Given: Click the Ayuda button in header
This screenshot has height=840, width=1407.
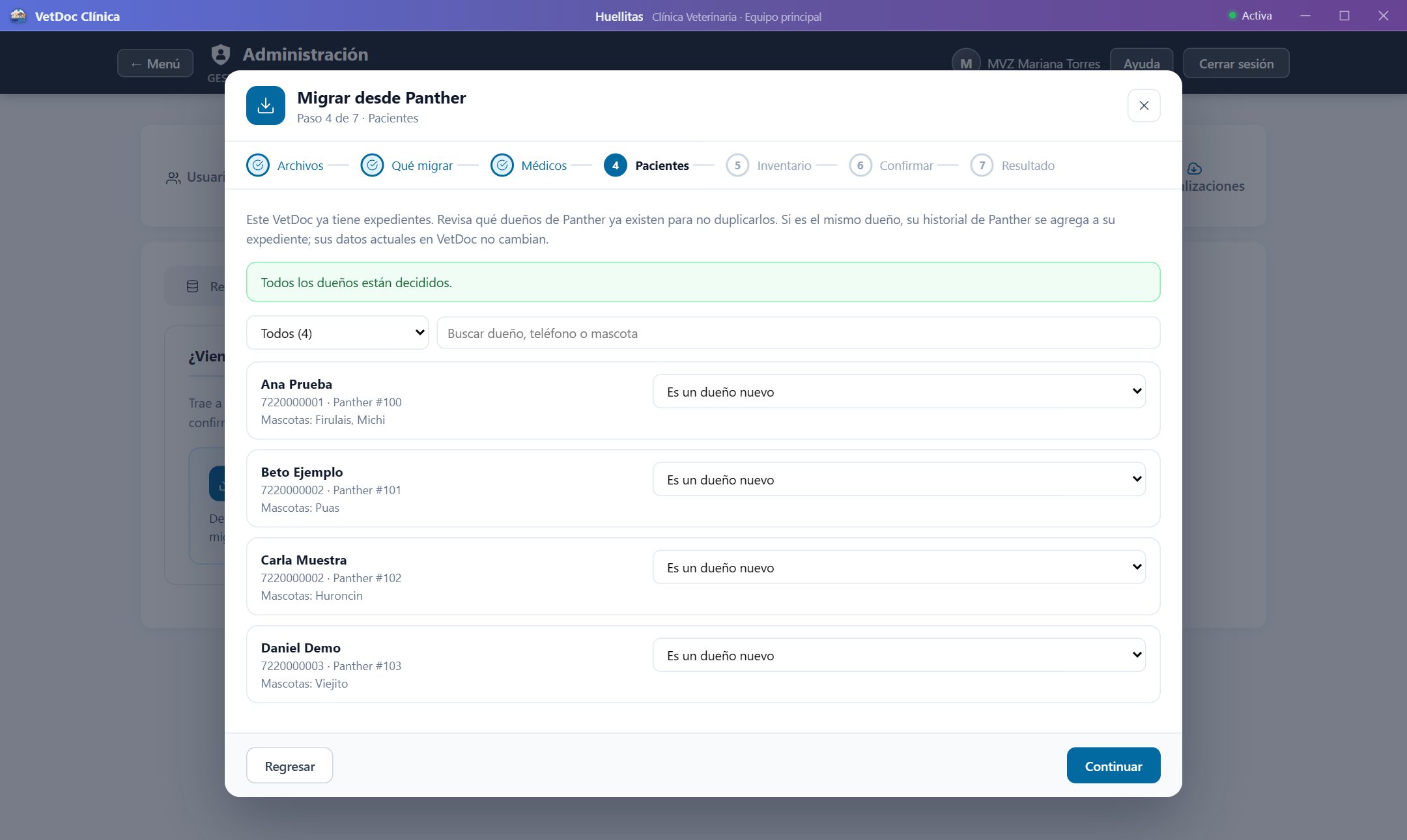Looking at the screenshot, I should point(1141,63).
